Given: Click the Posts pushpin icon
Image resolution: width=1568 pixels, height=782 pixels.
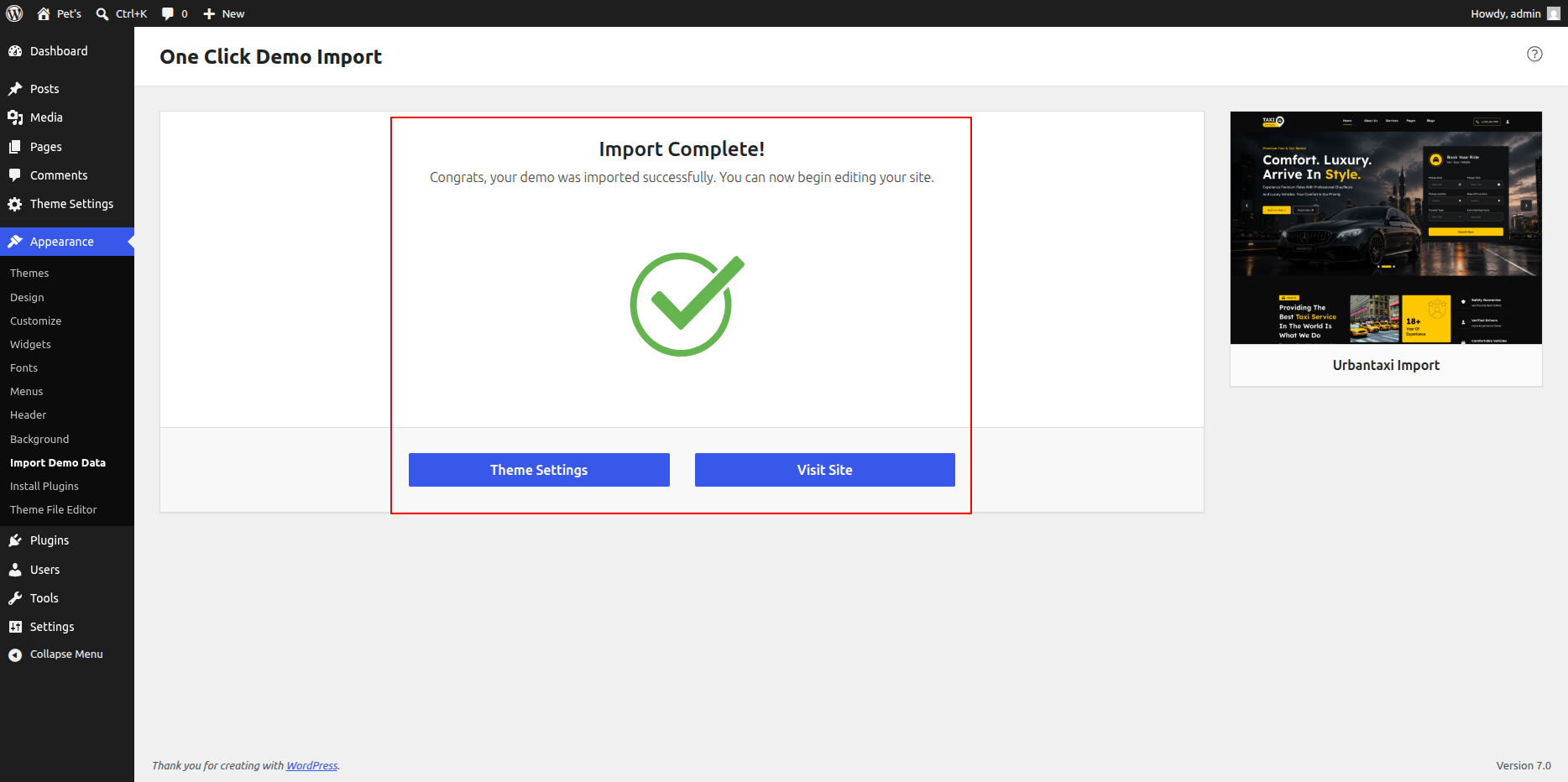Looking at the screenshot, I should (15, 89).
